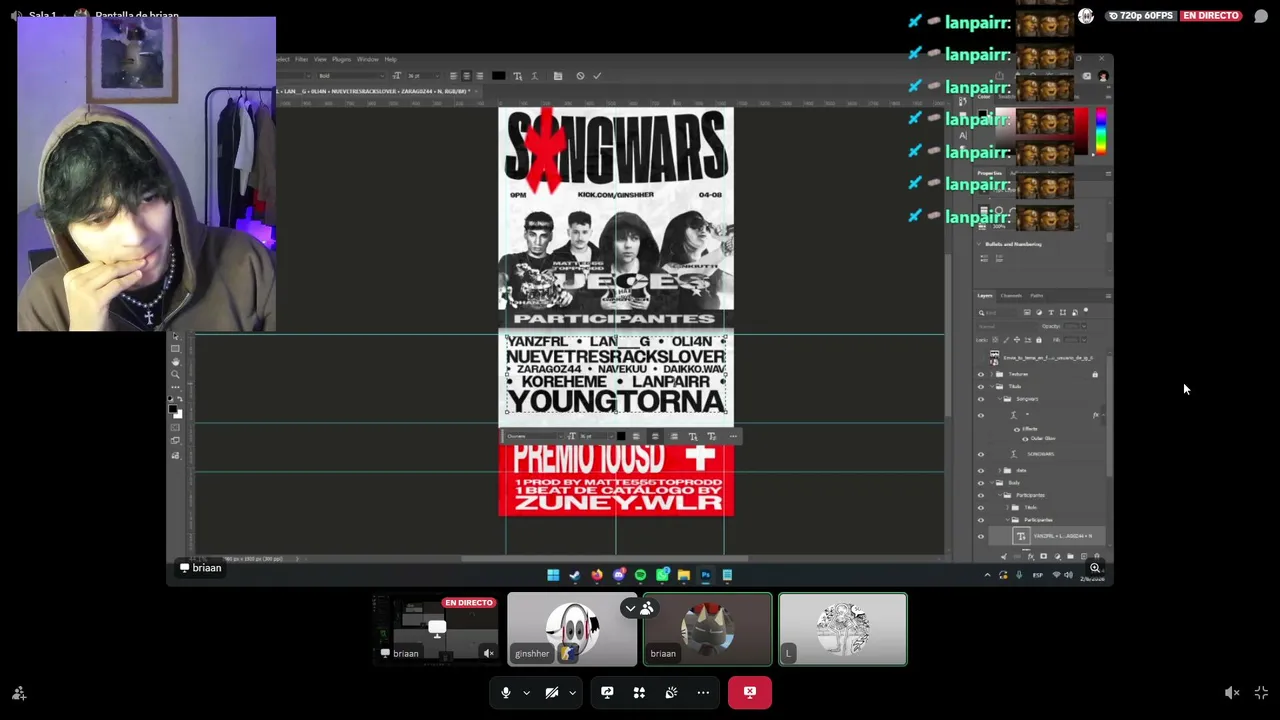Open Firefox from the taskbar
Screen dimensions: 1280x720
pos(597,575)
